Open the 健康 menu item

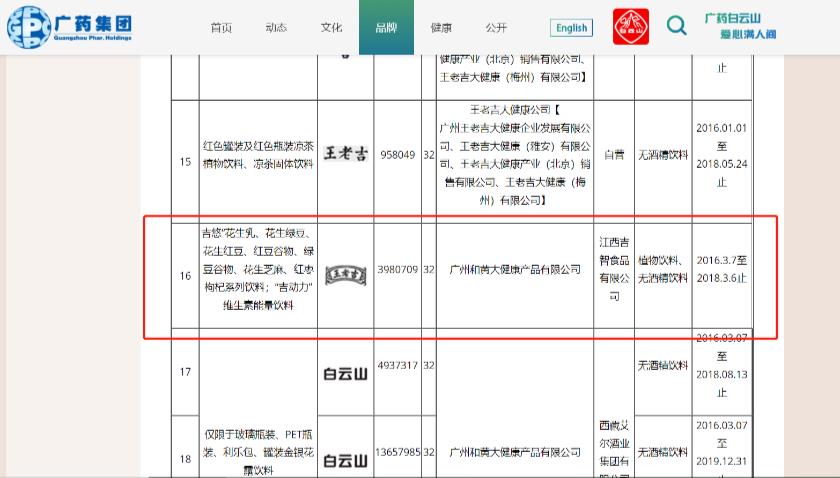(x=441, y=27)
